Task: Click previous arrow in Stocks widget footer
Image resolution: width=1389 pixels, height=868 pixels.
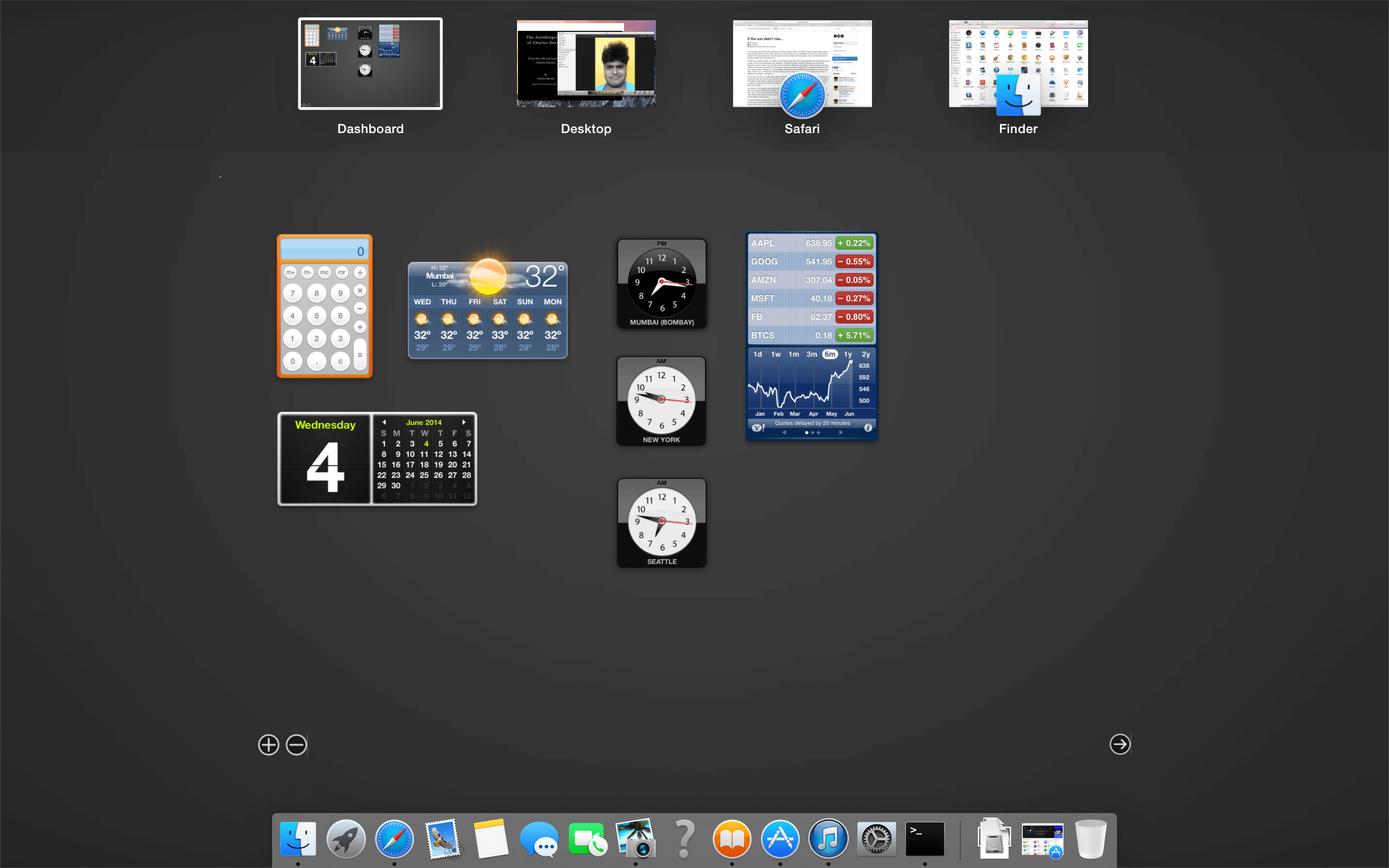Action: point(784,432)
